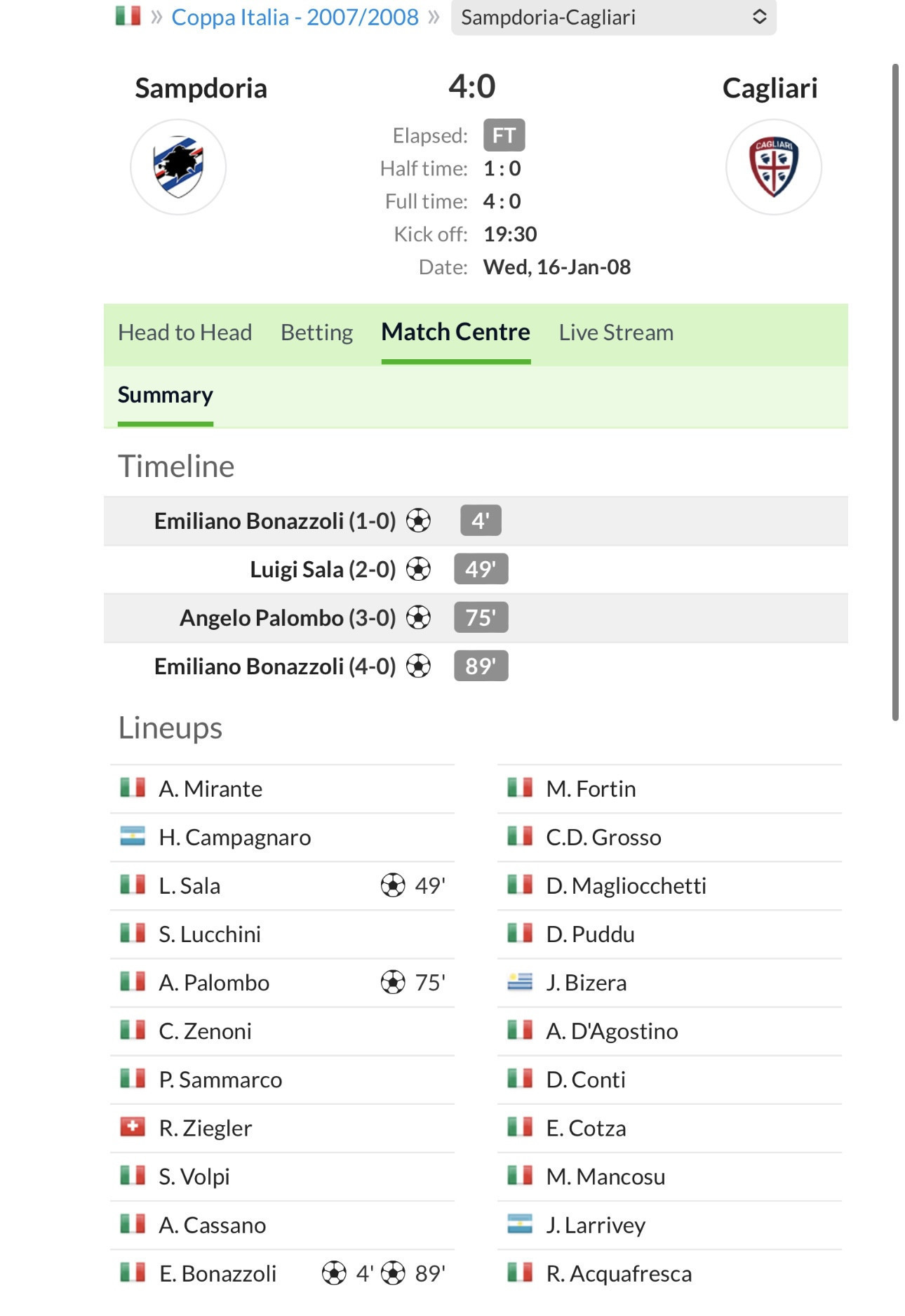Click goal ball icon next to Angelo Palombo

coord(418,617)
